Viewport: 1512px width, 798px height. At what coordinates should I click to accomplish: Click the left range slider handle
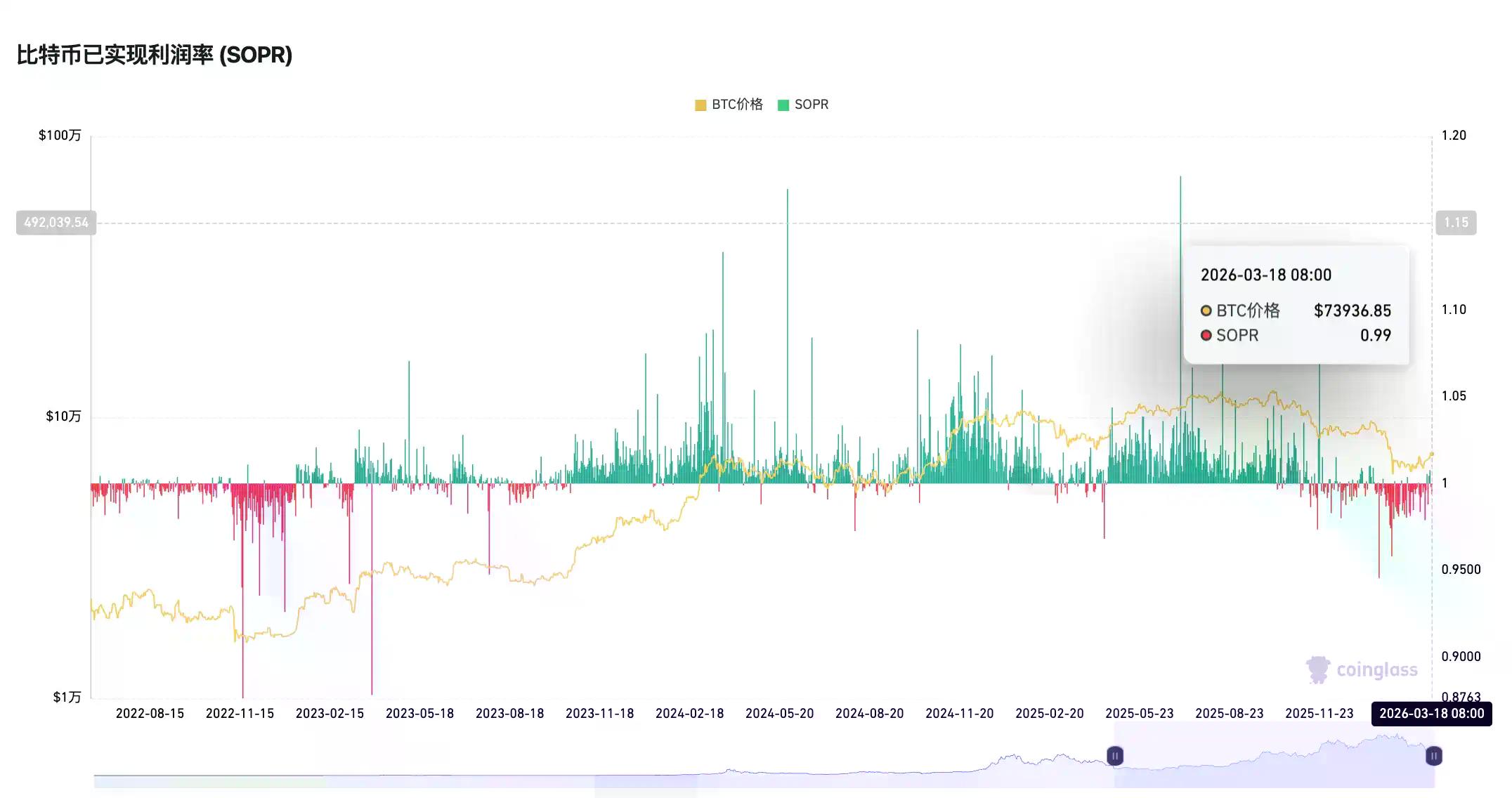click(1115, 756)
